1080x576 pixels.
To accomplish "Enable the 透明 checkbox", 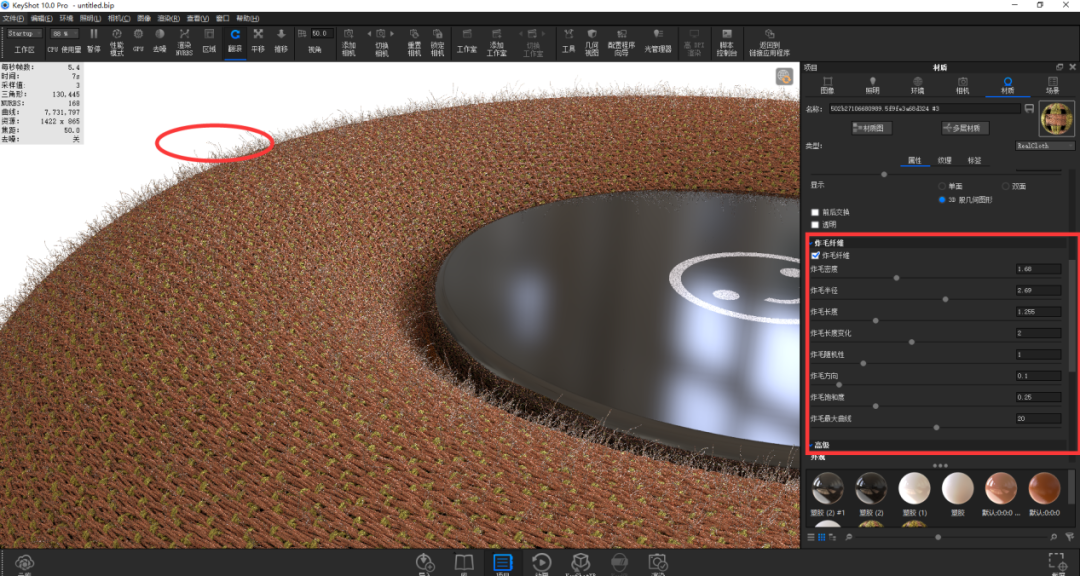I will [x=816, y=225].
